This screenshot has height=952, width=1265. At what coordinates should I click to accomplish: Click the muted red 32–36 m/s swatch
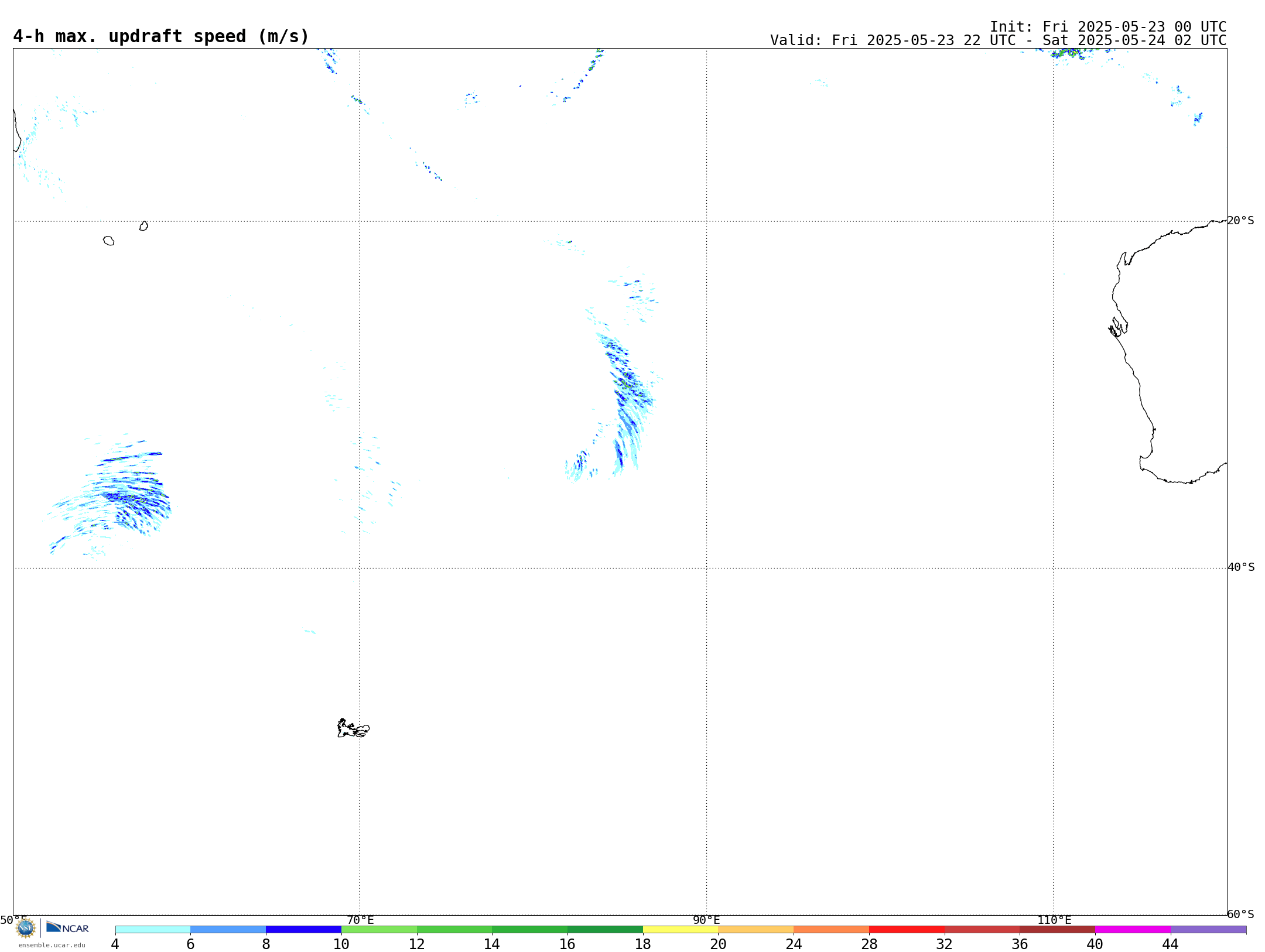[x=982, y=929]
